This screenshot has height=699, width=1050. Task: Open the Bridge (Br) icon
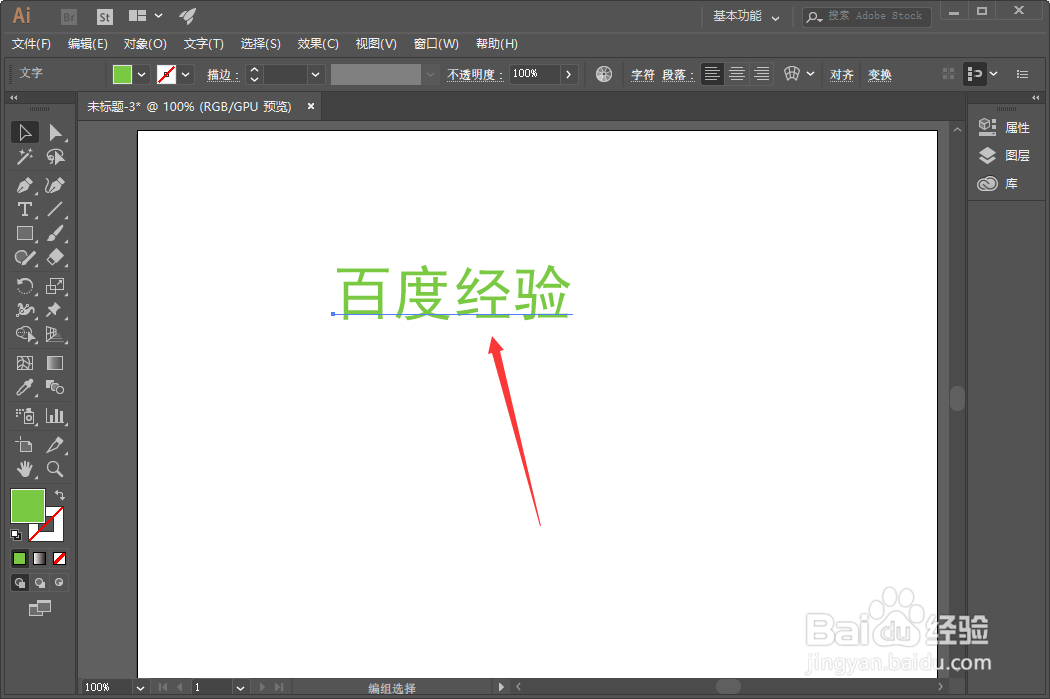(x=68, y=17)
